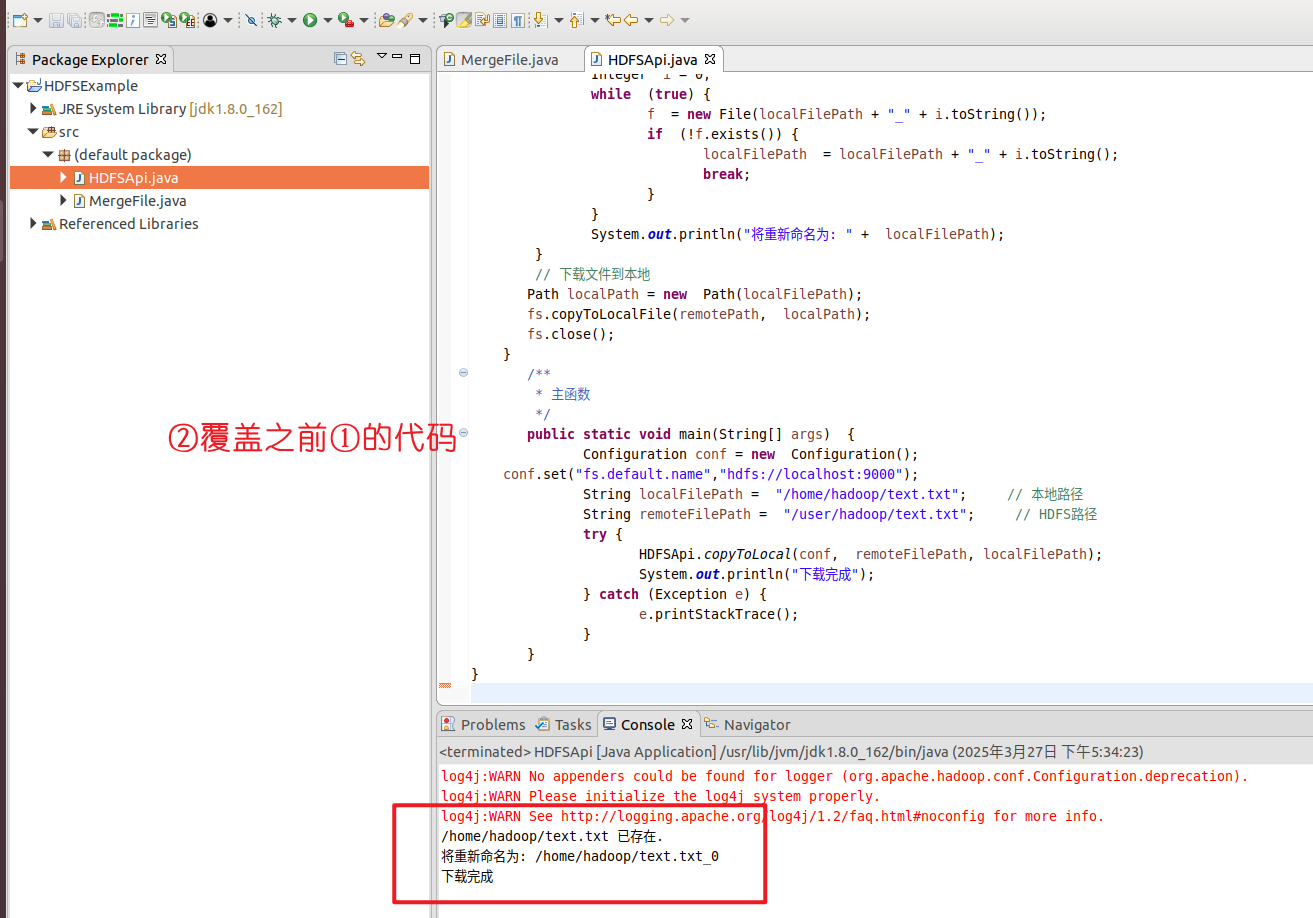The image size is (1313, 918).
Task: Click the New file wizard icon
Action: 19,19
